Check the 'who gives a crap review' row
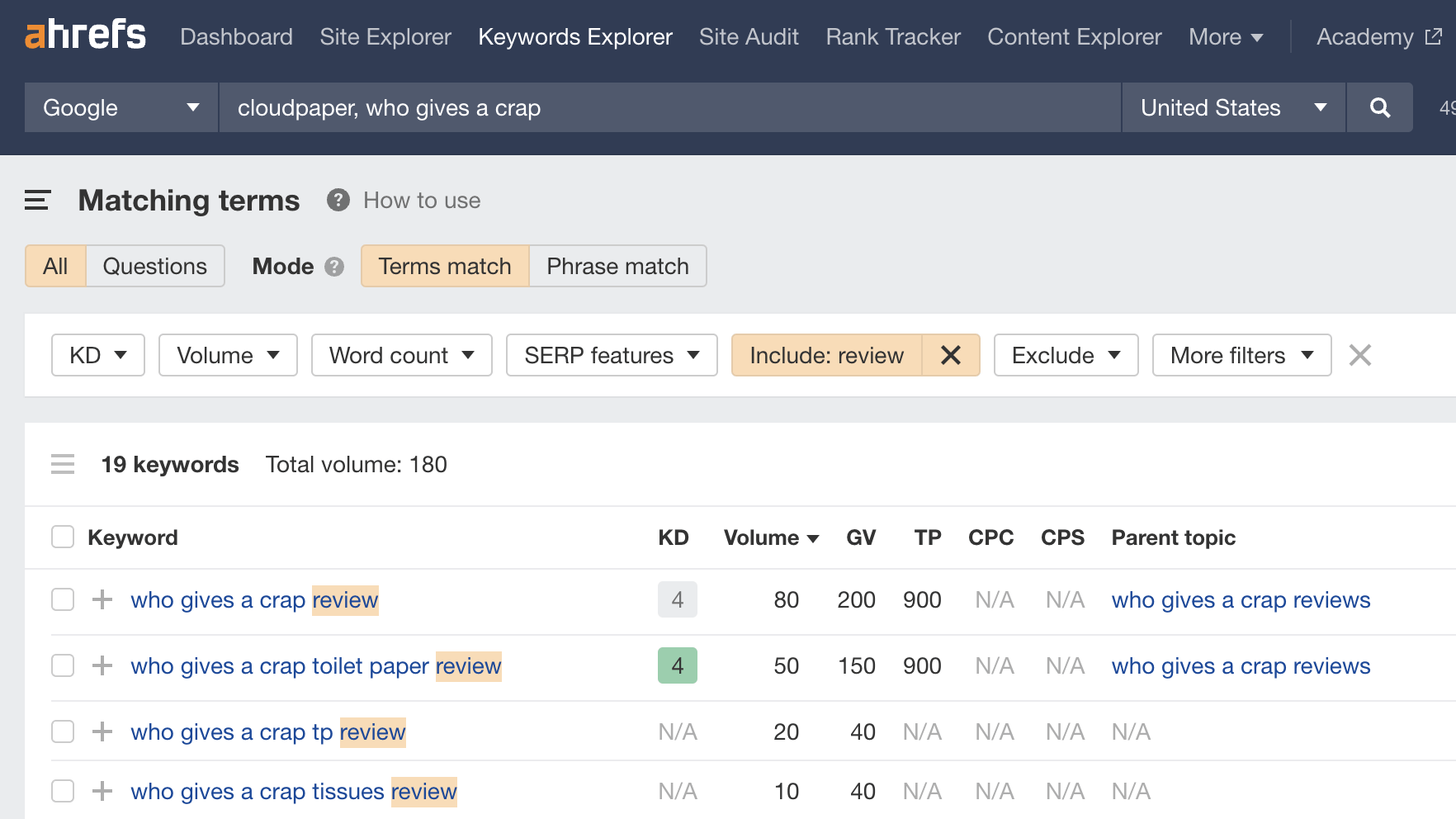1456x819 pixels. pos(62,599)
